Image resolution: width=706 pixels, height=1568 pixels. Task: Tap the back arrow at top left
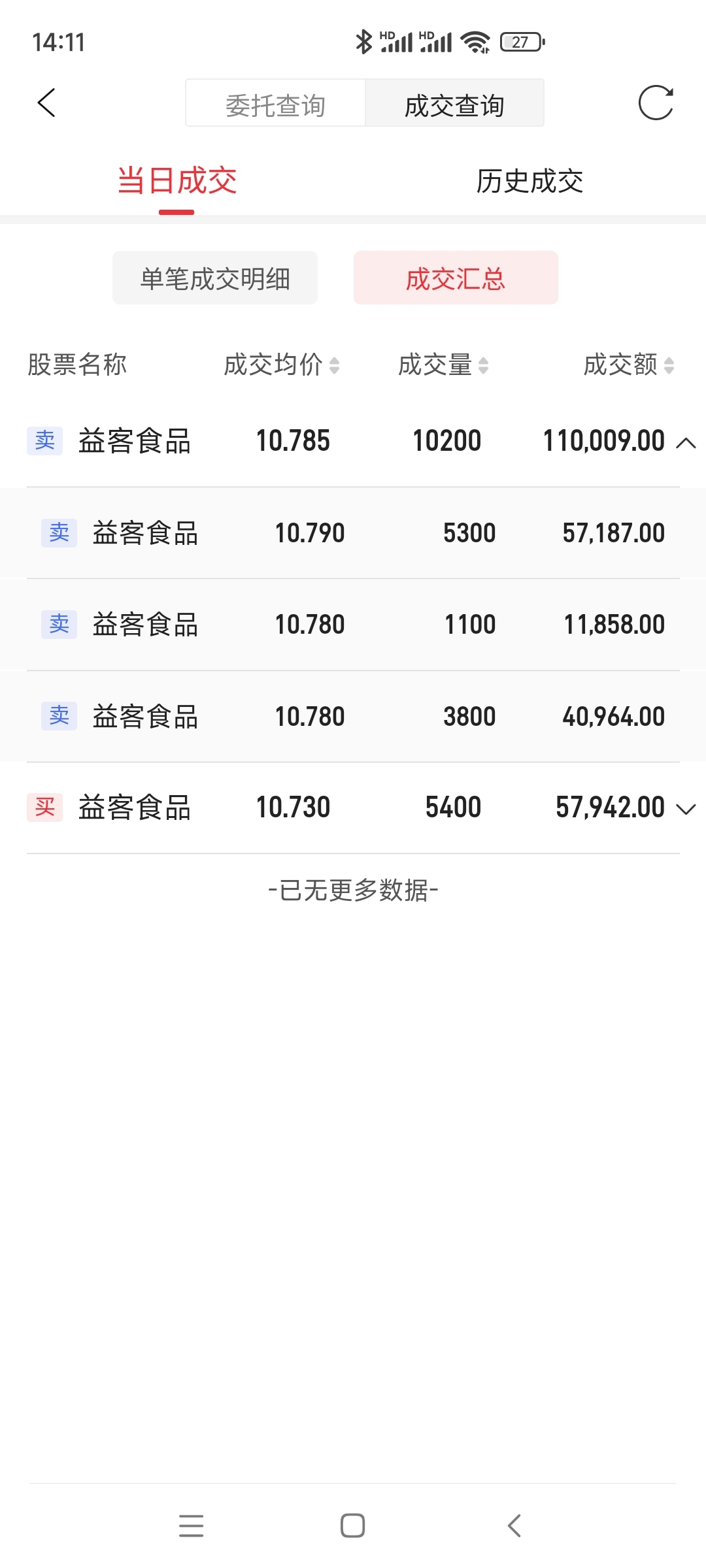[x=46, y=103]
